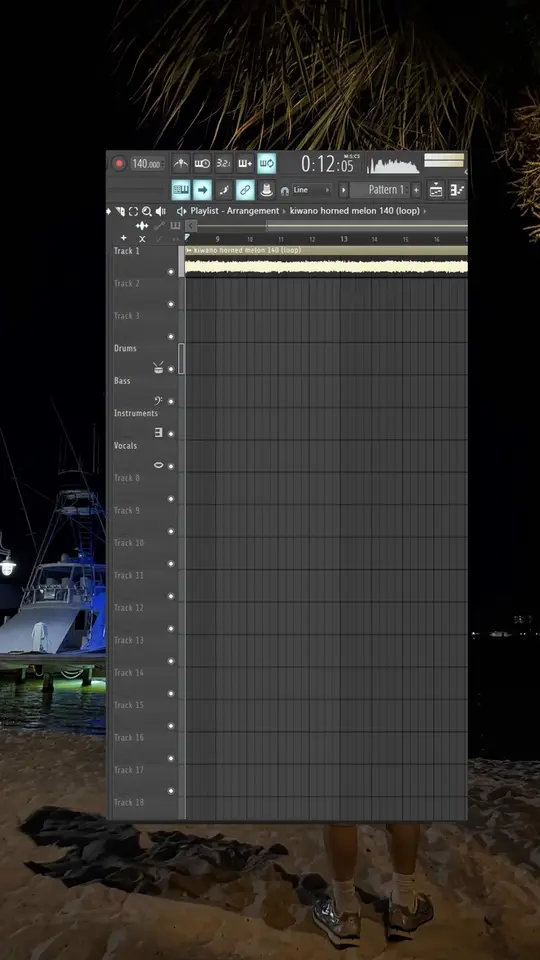Choose the playlist select frame tool

133,211
